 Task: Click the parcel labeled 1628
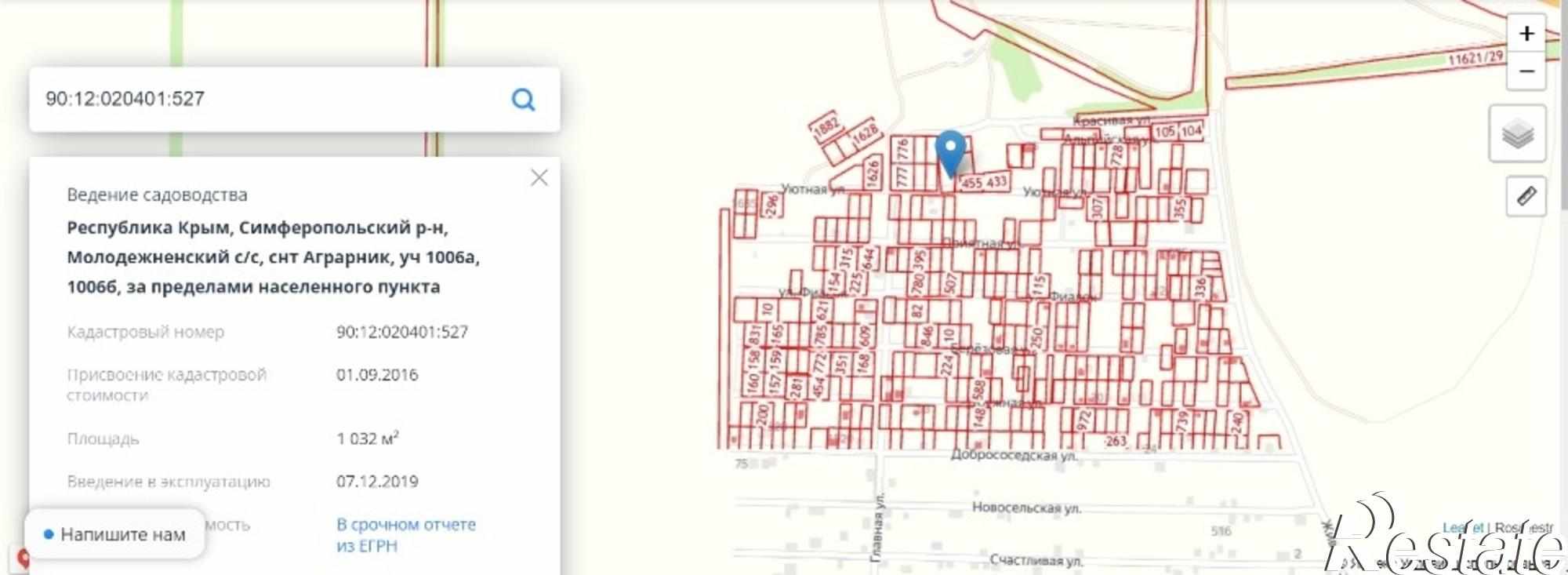tap(865, 135)
